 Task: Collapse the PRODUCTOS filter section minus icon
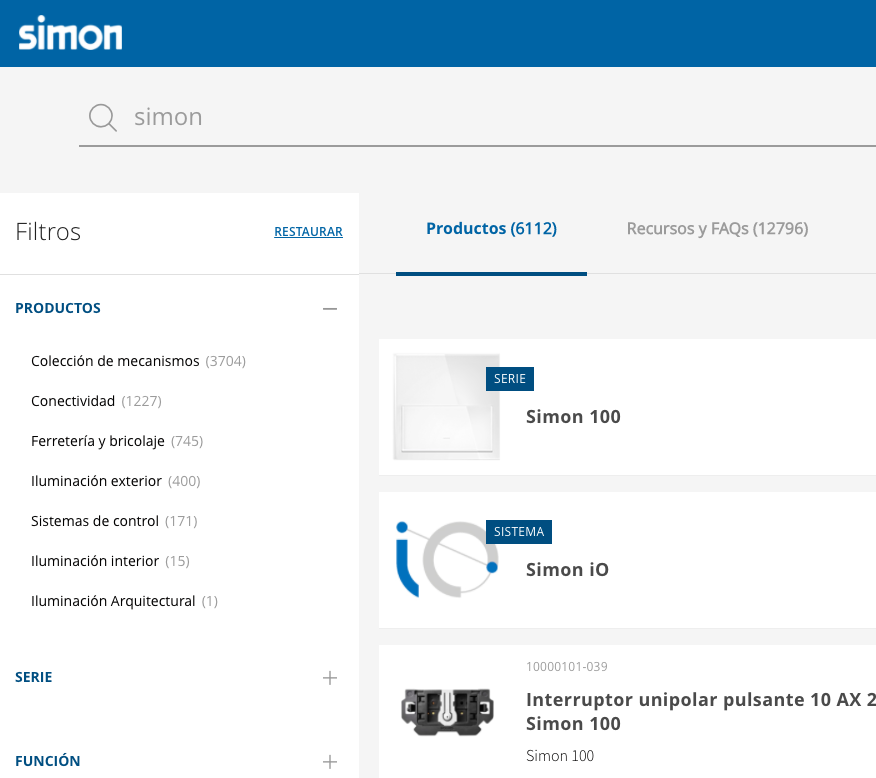tap(330, 309)
